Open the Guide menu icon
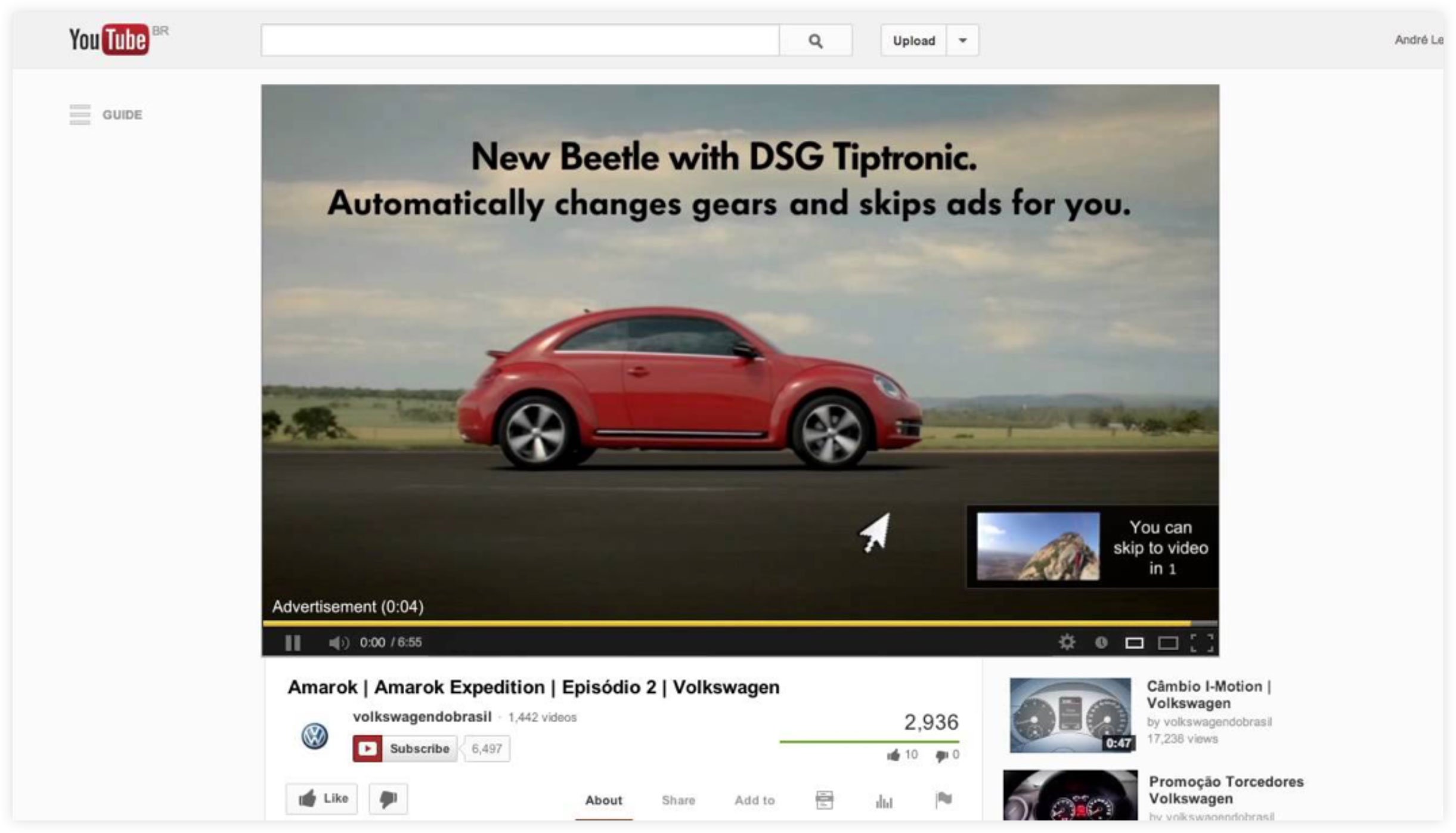The height and width of the screenshot is (833, 1456). click(x=80, y=114)
